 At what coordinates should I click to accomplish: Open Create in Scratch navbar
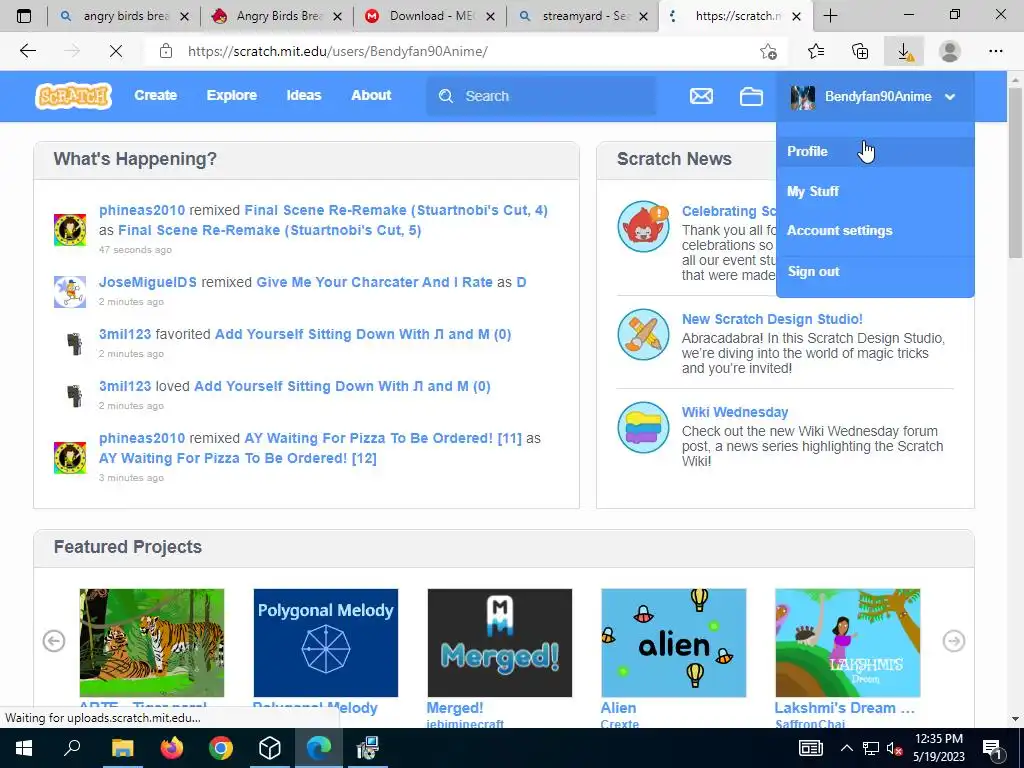155,95
